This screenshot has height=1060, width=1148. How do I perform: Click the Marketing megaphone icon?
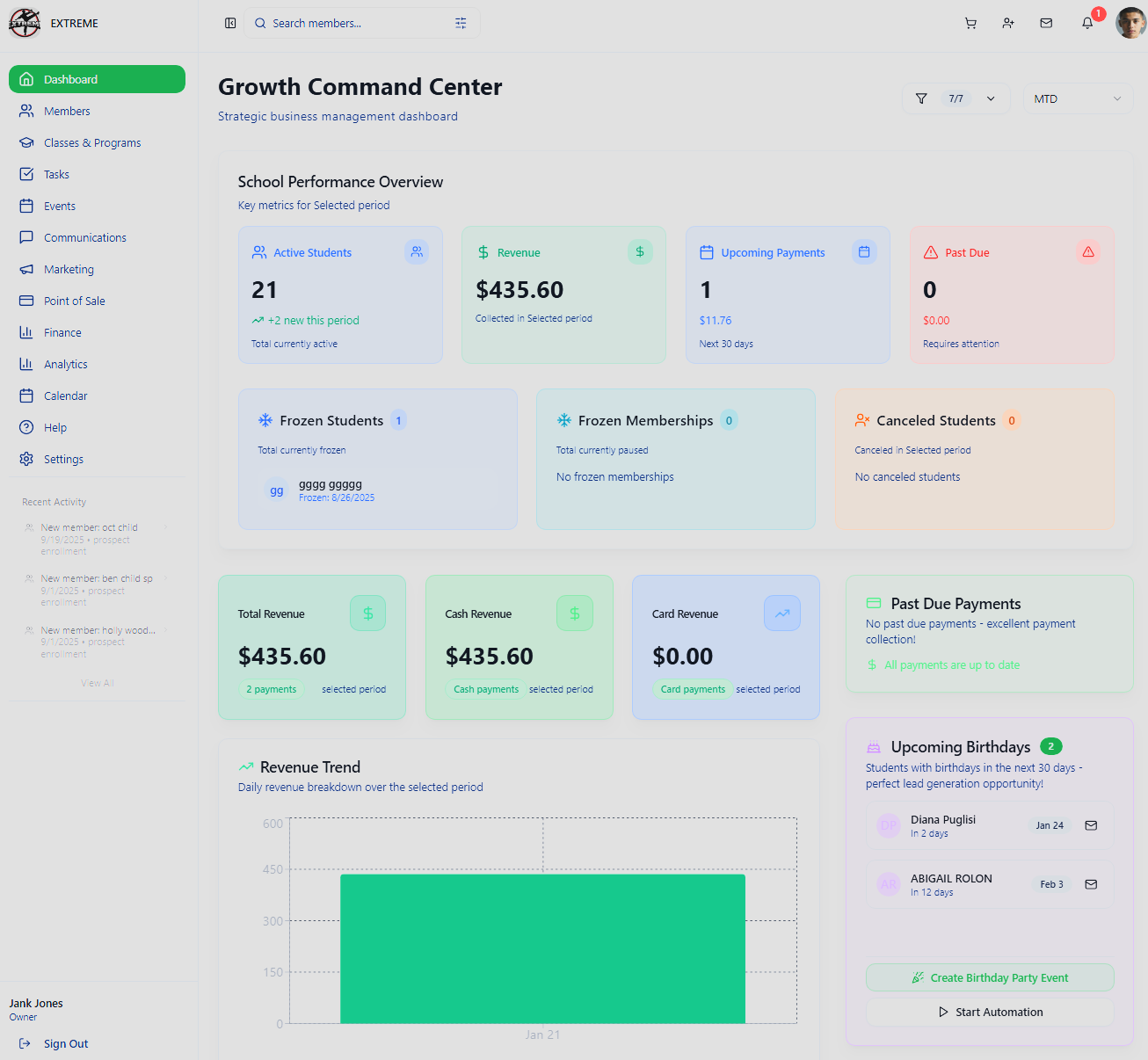click(27, 269)
